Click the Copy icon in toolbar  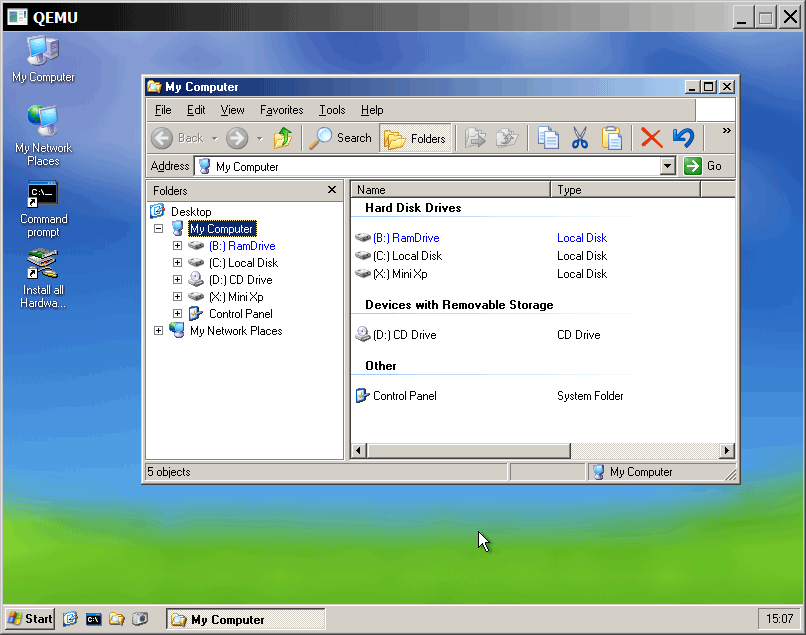pos(548,138)
